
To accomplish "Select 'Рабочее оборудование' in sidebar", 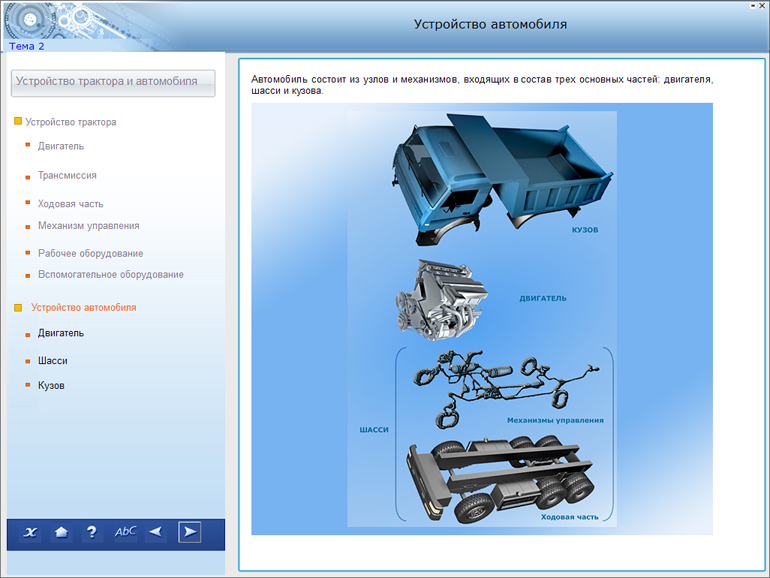I will (x=90, y=254).
